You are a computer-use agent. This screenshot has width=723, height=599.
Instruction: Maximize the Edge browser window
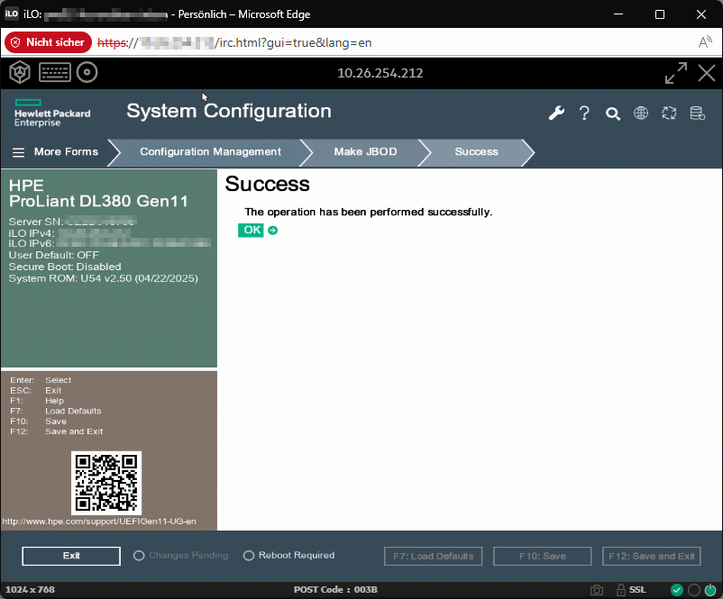[660, 14]
